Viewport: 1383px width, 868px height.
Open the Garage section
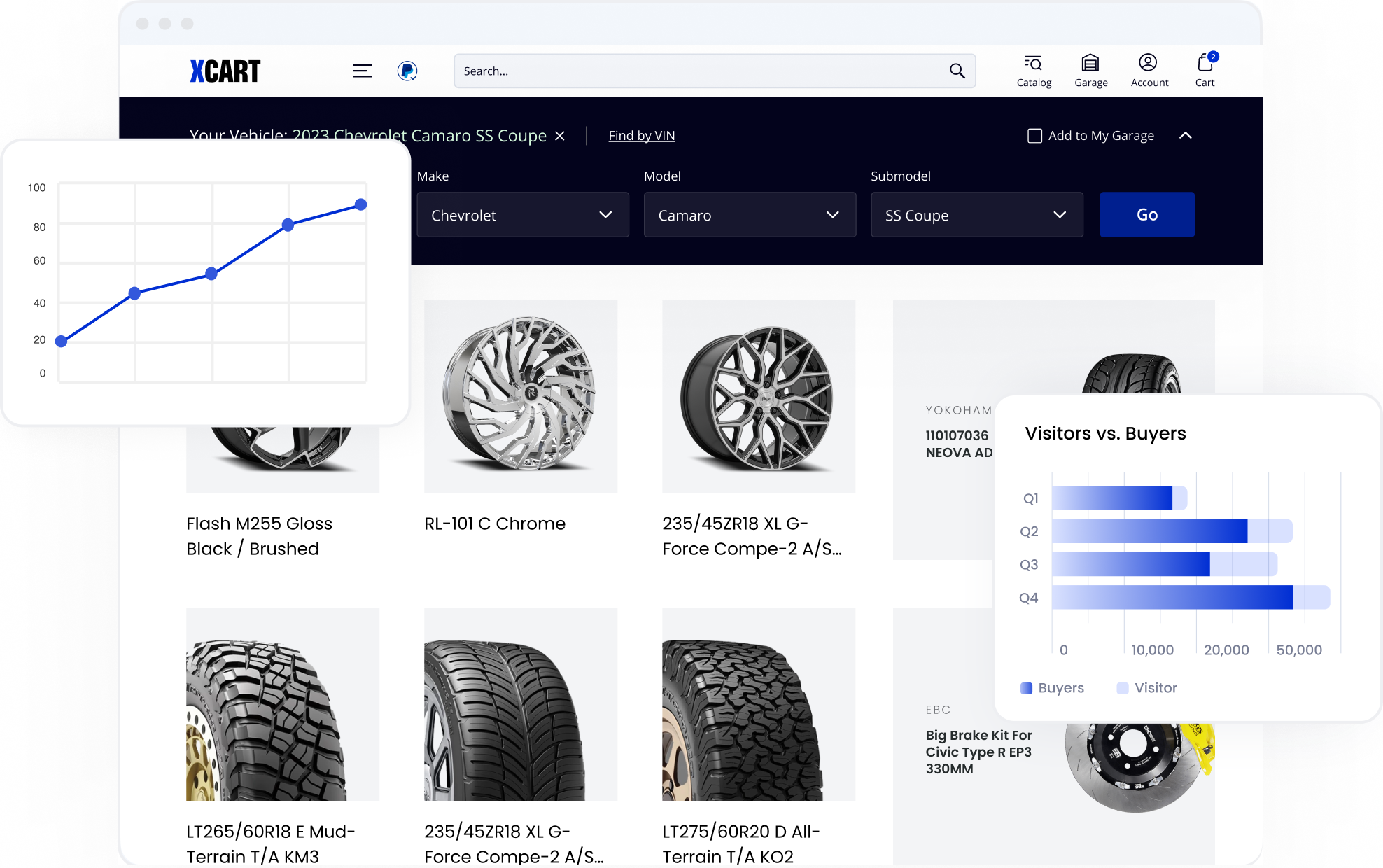pyautogui.click(x=1090, y=70)
